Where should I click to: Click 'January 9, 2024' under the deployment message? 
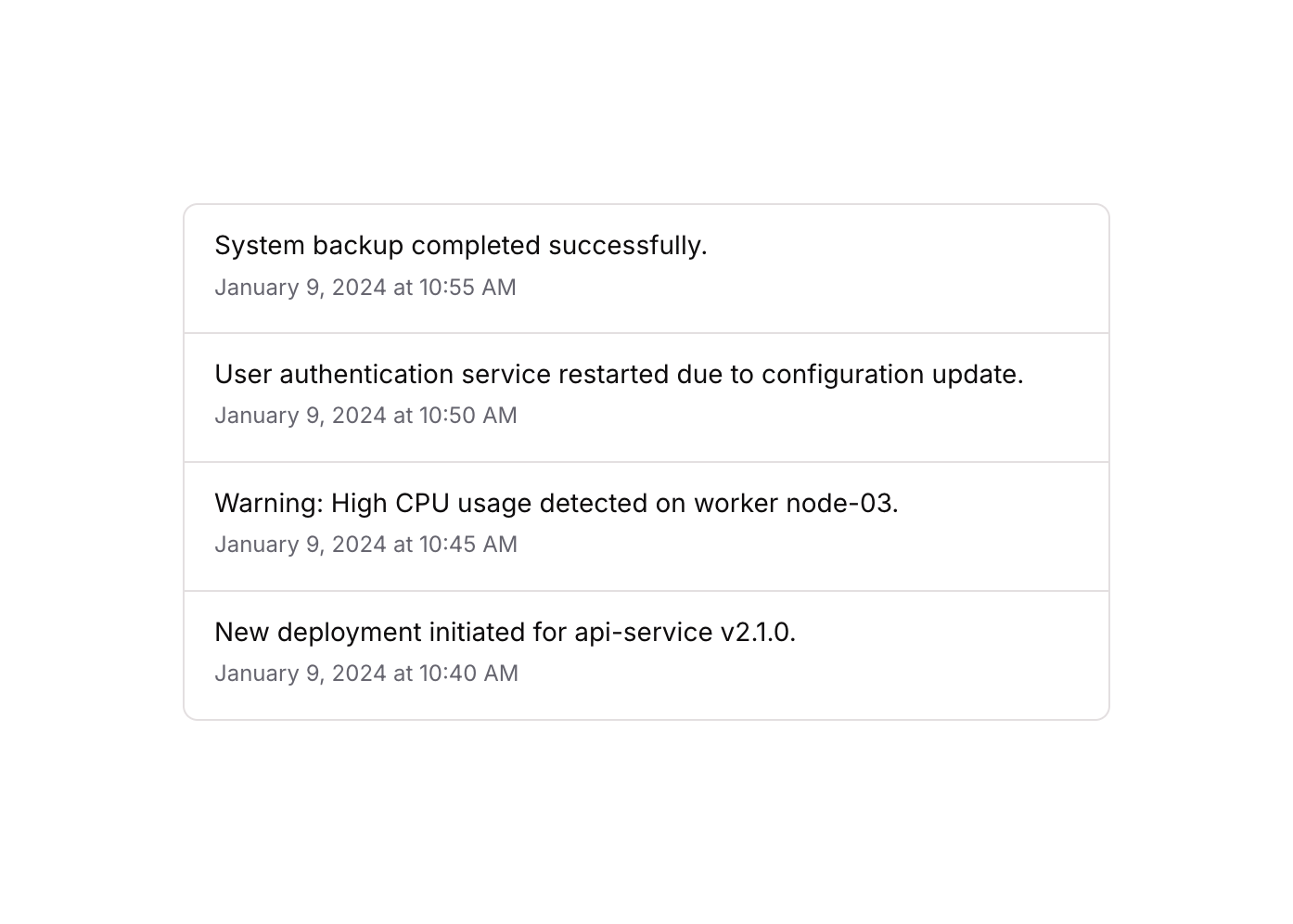[x=300, y=674]
